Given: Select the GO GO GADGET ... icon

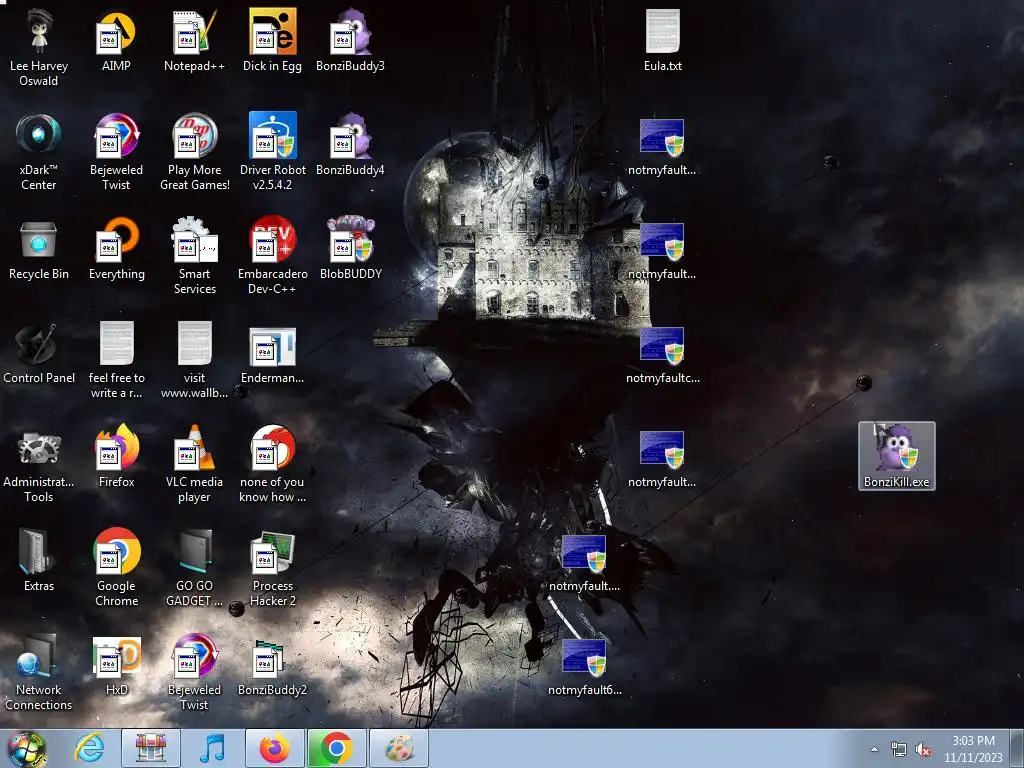Looking at the screenshot, I should click(194, 568).
